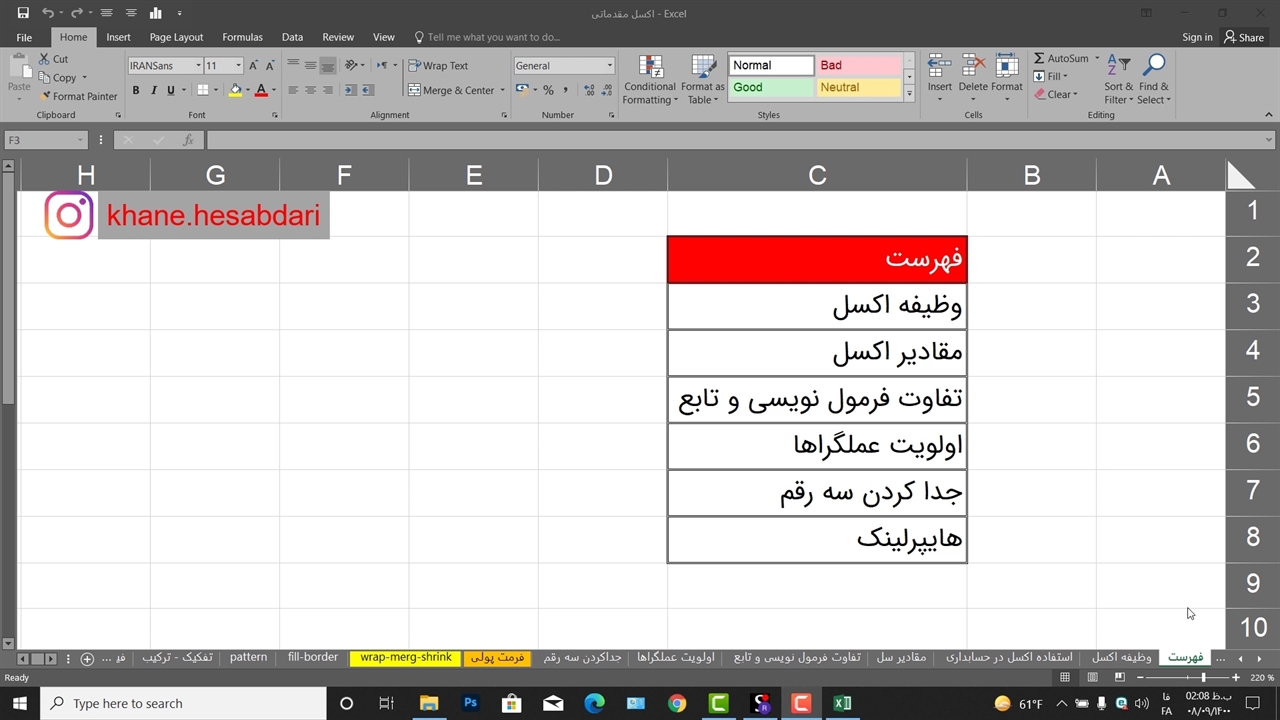The image size is (1280, 720).
Task: Apply Percent Style number format
Action: [548, 90]
